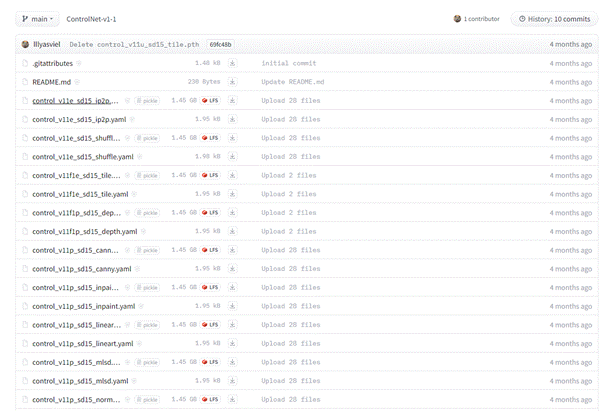Click pickle badge on control_v11f1e_sd15_tile model
The width and height of the screenshot is (605, 411).
tap(147, 175)
